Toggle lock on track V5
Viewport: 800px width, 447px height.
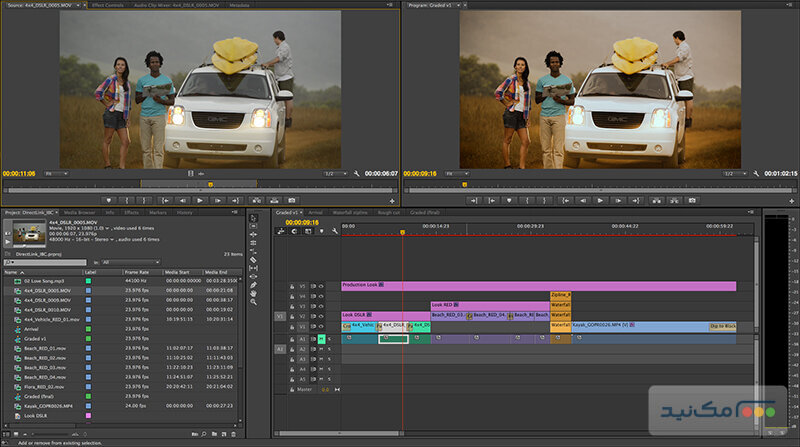coord(292,286)
